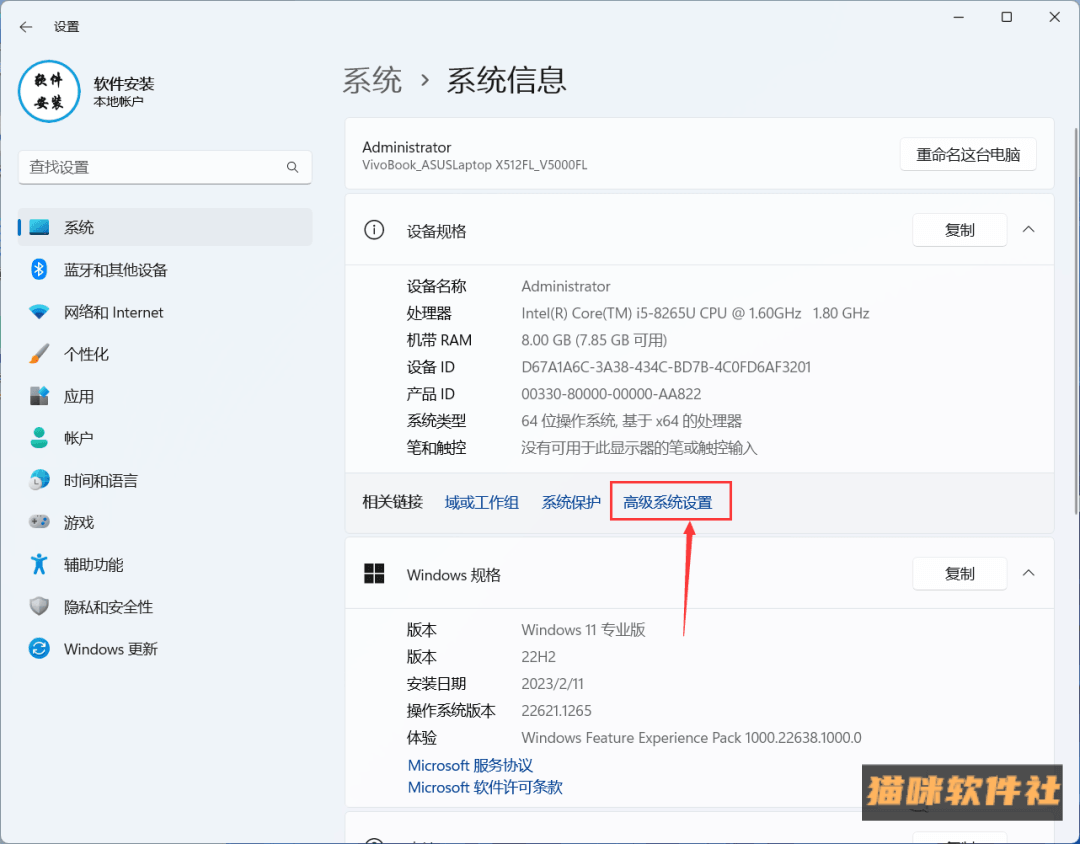Open 应用 settings page

pos(165,396)
